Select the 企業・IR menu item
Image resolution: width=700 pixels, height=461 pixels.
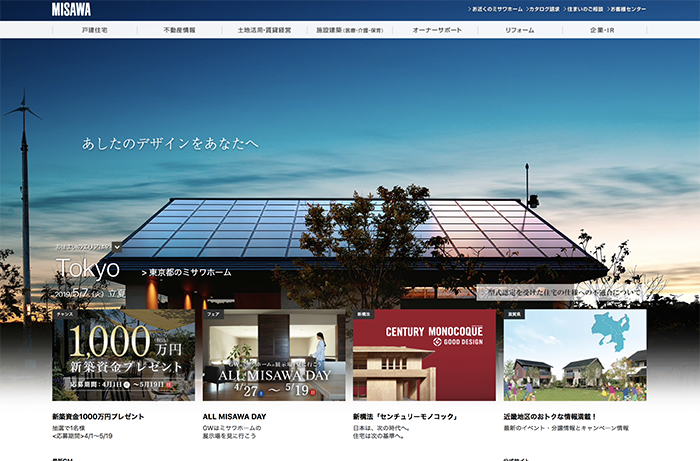pyautogui.click(x=602, y=30)
